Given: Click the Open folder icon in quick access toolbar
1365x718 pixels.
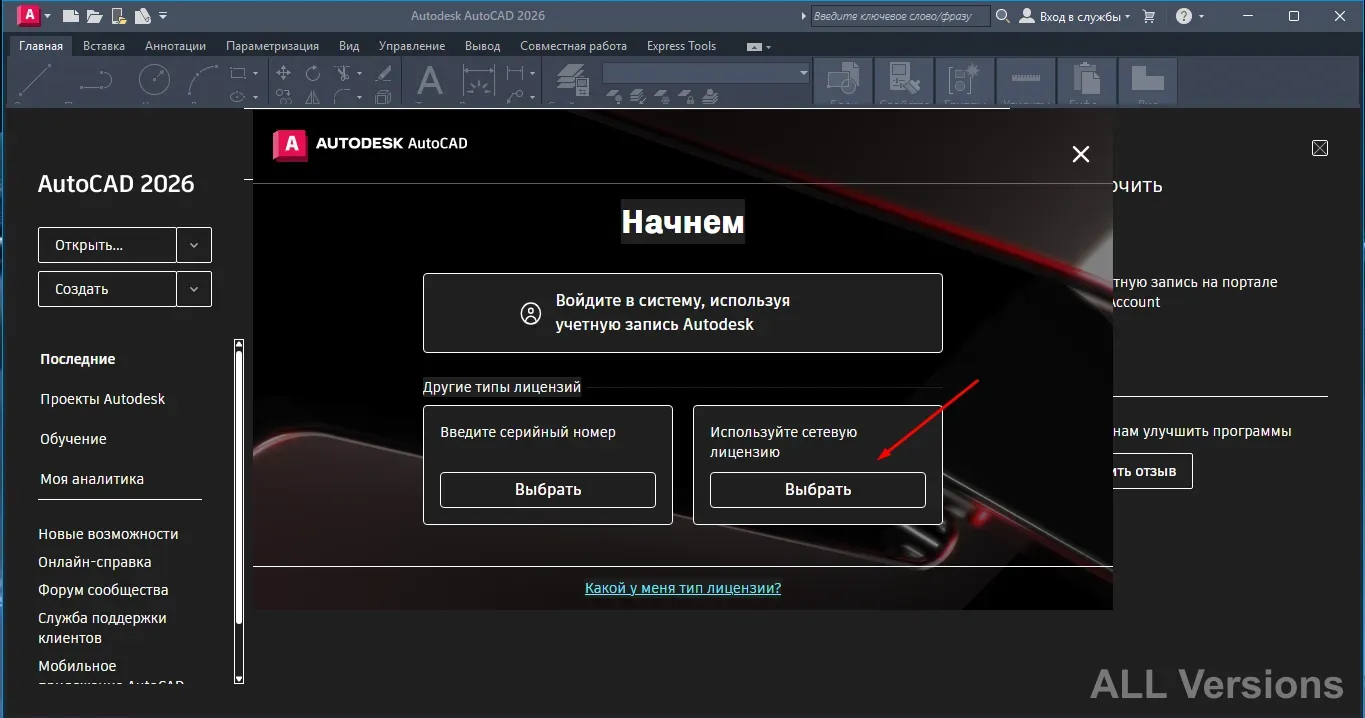Looking at the screenshot, I should (94, 16).
